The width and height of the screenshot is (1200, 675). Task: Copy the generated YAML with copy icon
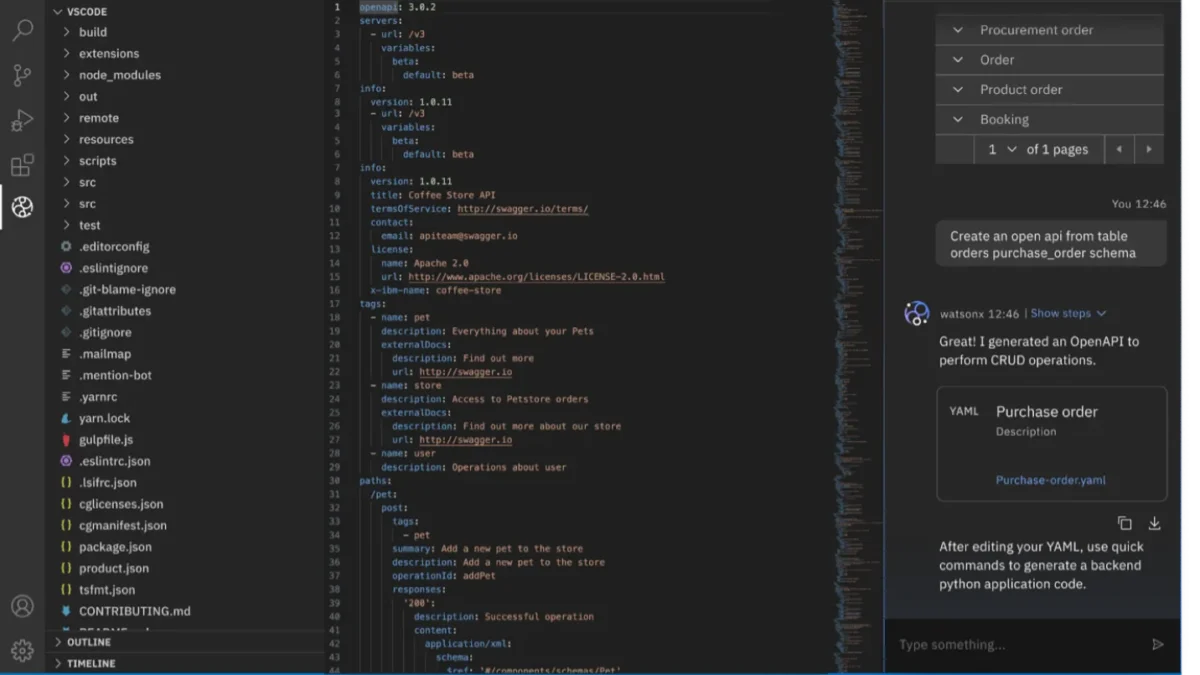point(1125,523)
